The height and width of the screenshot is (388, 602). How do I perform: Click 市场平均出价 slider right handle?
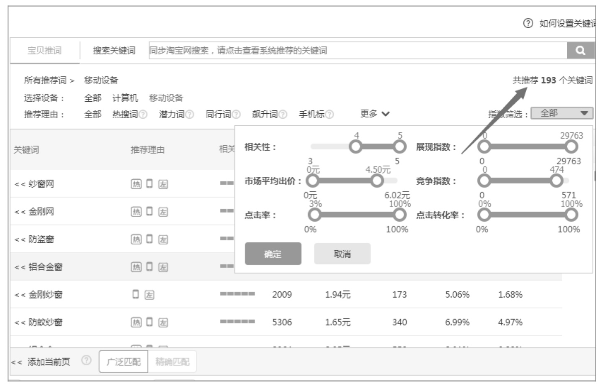coord(377,180)
